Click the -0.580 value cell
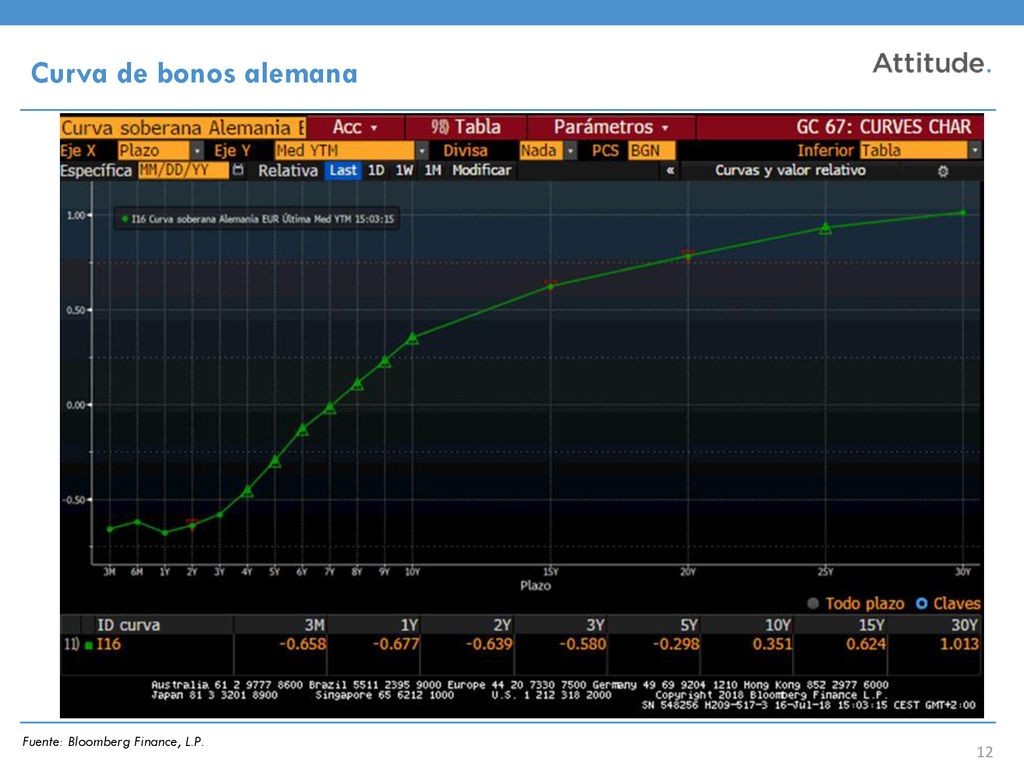 (583, 645)
